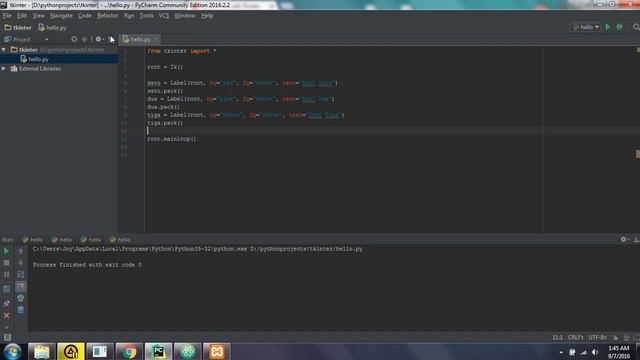
Task: Collapse the tkinter project folder arrow
Action: tap(4, 49)
